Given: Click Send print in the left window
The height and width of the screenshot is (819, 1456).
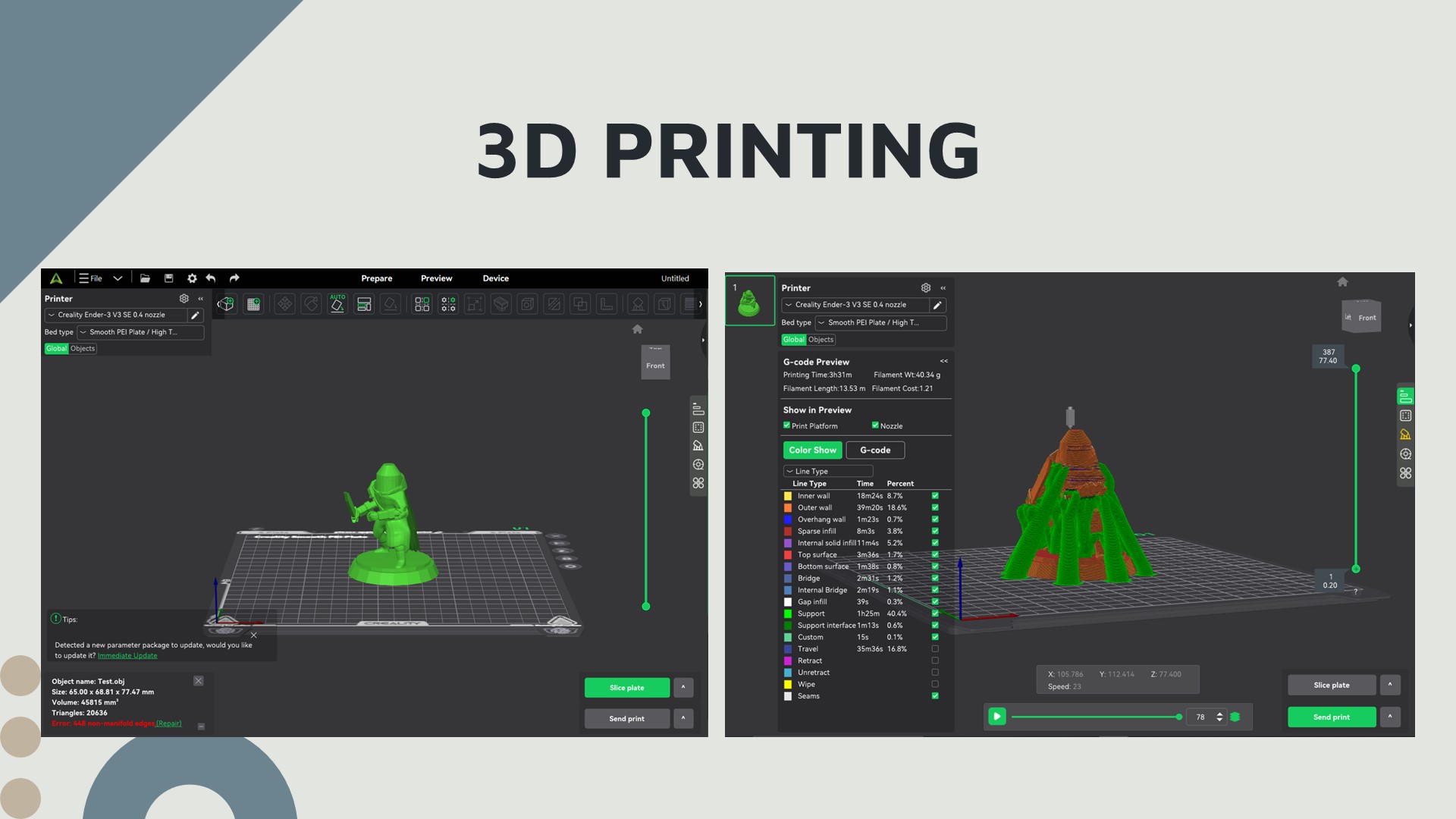Looking at the screenshot, I should coord(627,719).
